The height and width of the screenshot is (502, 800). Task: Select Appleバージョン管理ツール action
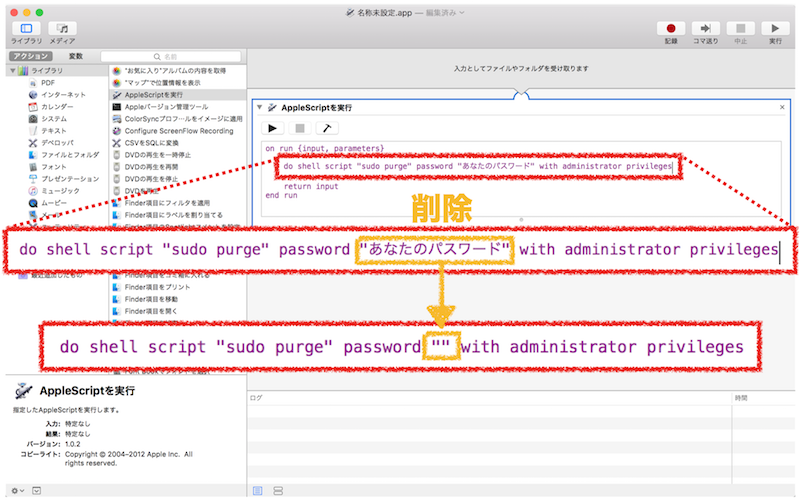point(166,107)
